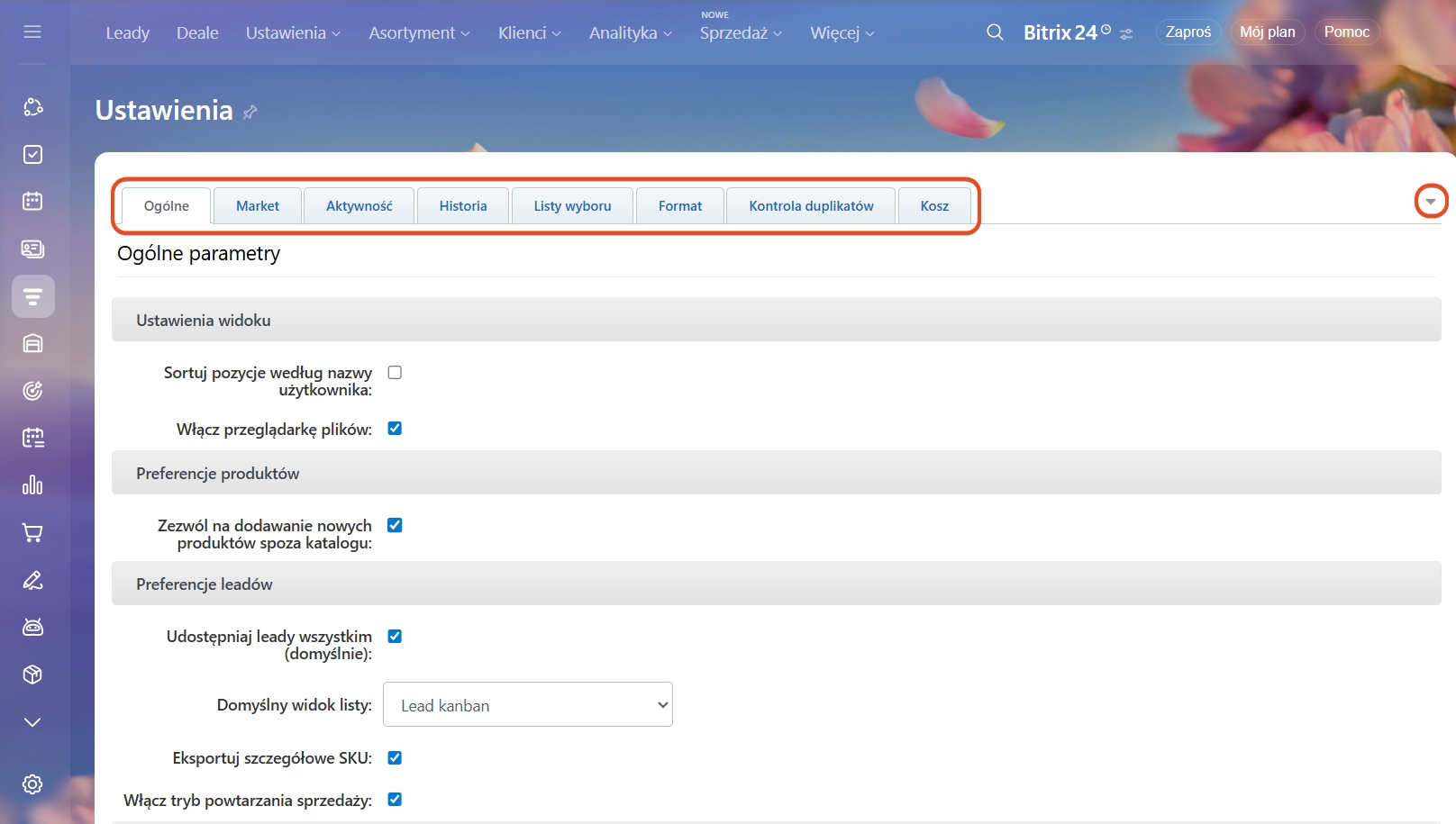The height and width of the screenshot is (824, 1456).
Task: Toggle Eksportuj szczegółowe SKU checkbox
Action: 395,758
